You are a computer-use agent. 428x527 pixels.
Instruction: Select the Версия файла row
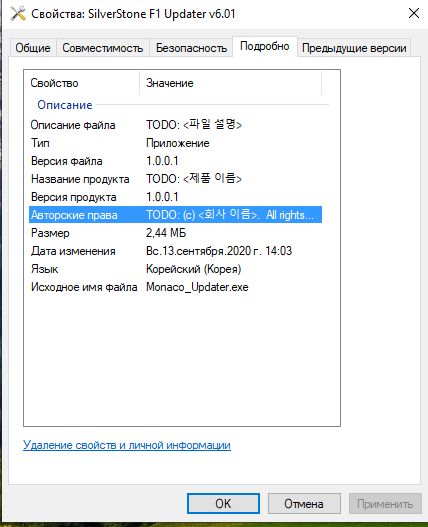pyautogui.click(x=175, y=161)
